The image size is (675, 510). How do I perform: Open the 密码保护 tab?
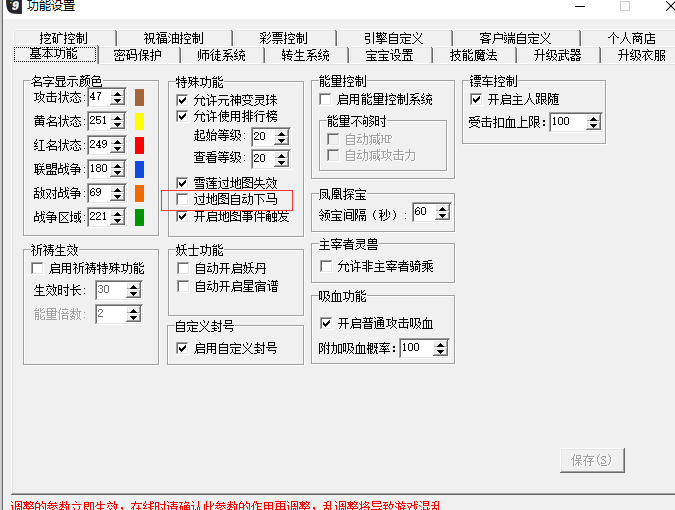coord(138,55)
